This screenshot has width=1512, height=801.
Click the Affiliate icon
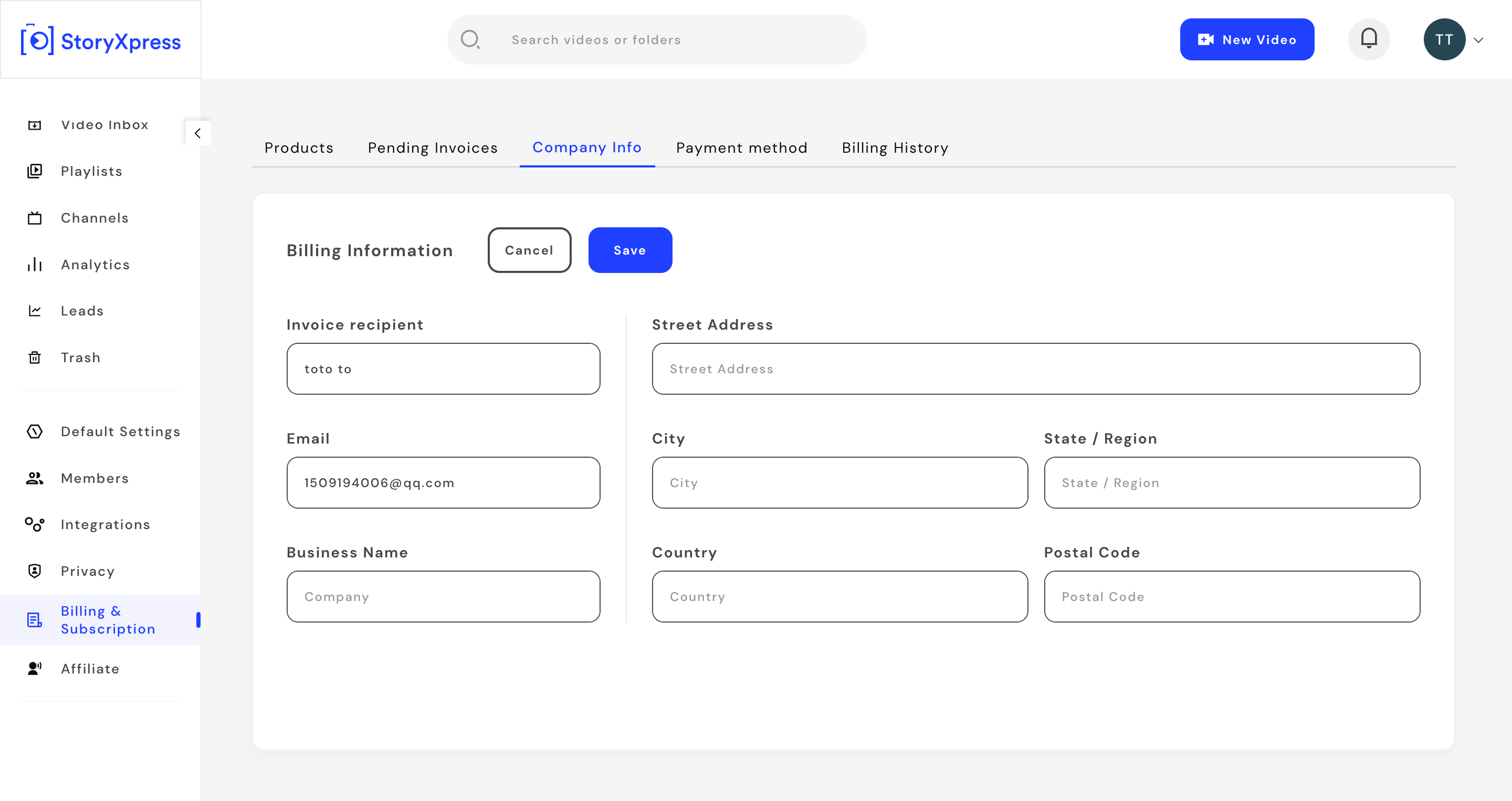(35, 668)
